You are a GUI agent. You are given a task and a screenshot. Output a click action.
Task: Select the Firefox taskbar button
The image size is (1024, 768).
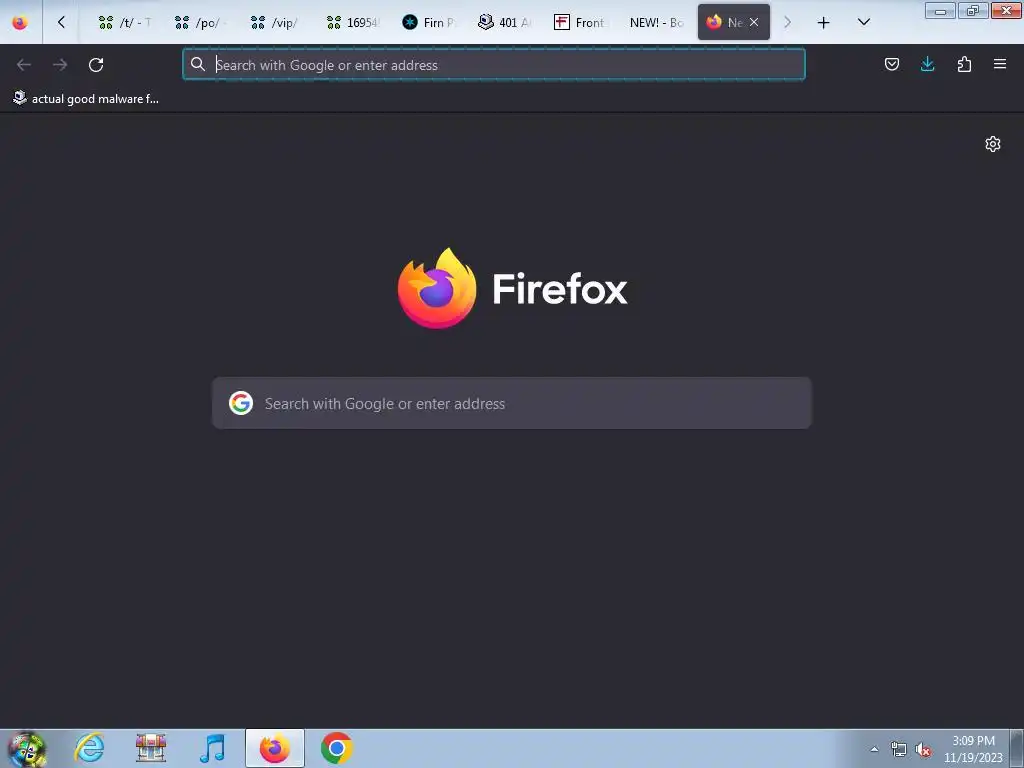pyautogui.click(x=275, y=748)
